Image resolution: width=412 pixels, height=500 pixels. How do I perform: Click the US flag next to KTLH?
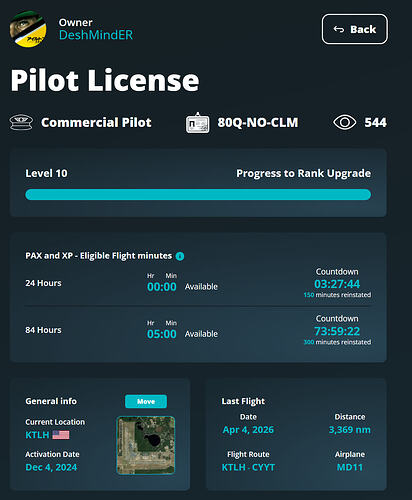61,435
